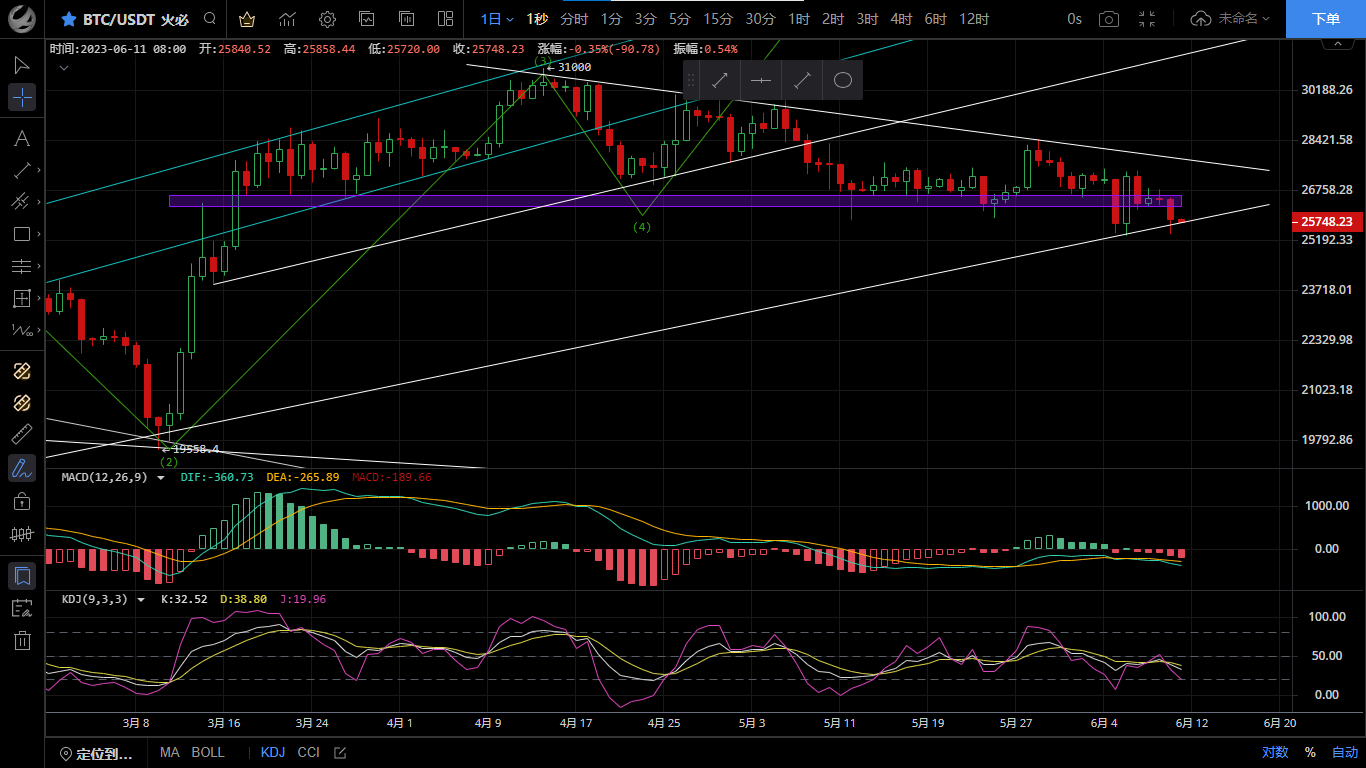Viewport: 1366px width, 768px height.
Task: Click the 定位到 locate button
Action: click(97, 753)
